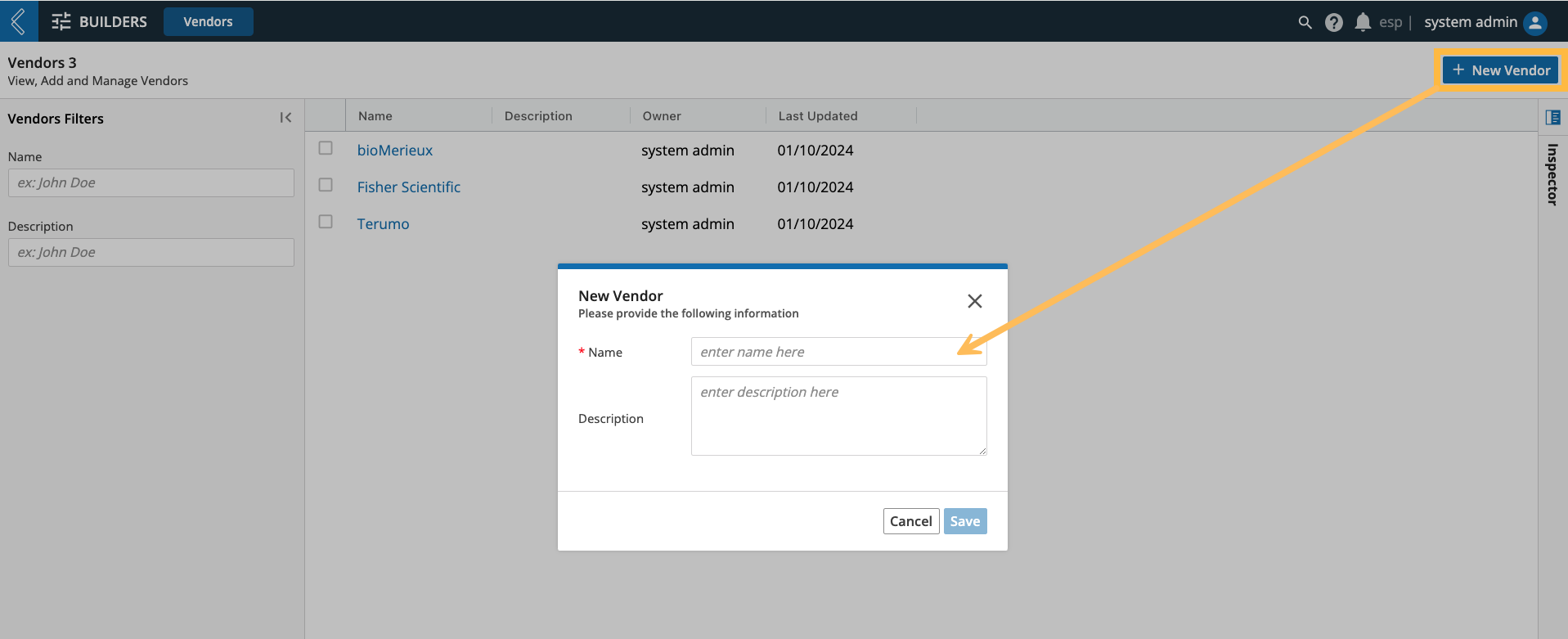Open the help question mark icon
1568x639 pixels.
(x=1334, y=22)
